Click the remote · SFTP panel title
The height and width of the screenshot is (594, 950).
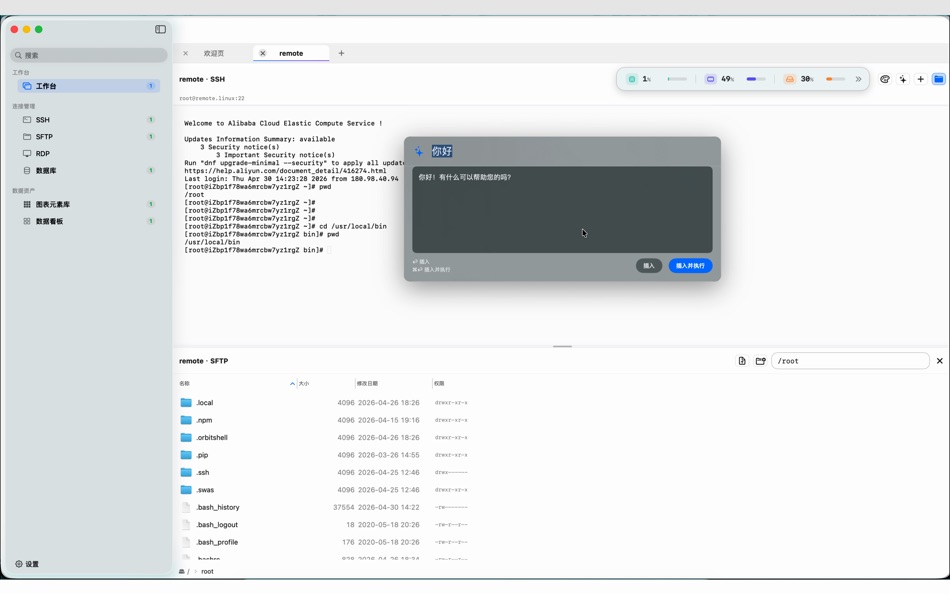[204, 361]
